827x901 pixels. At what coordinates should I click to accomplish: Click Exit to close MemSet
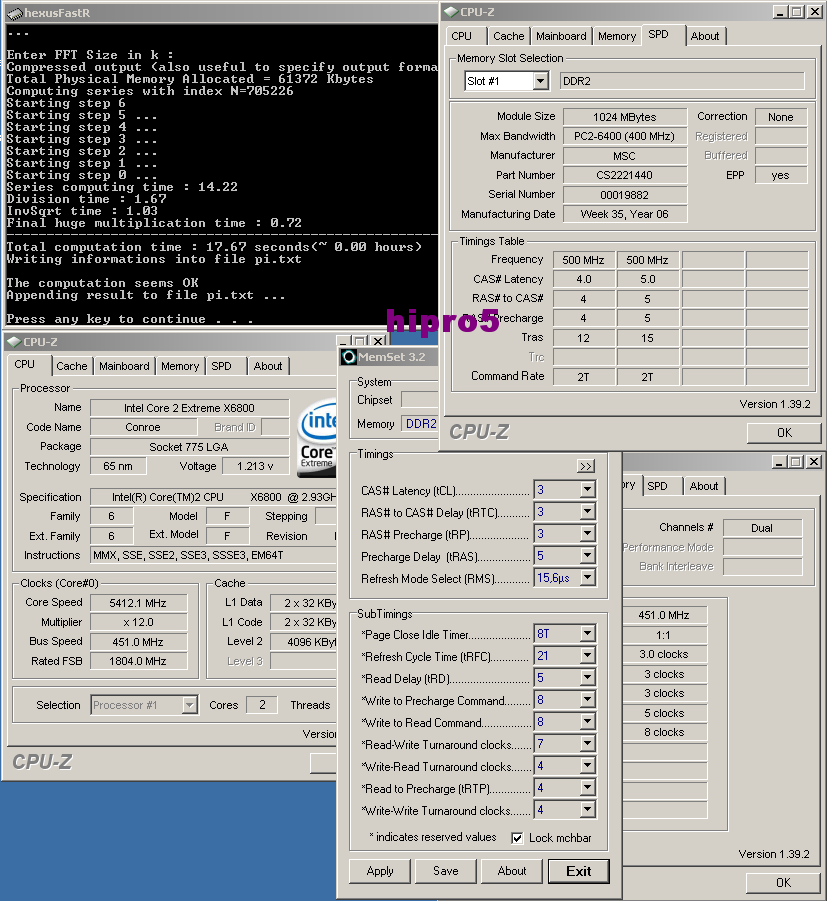pyautogui.click(x=579, y=871)
